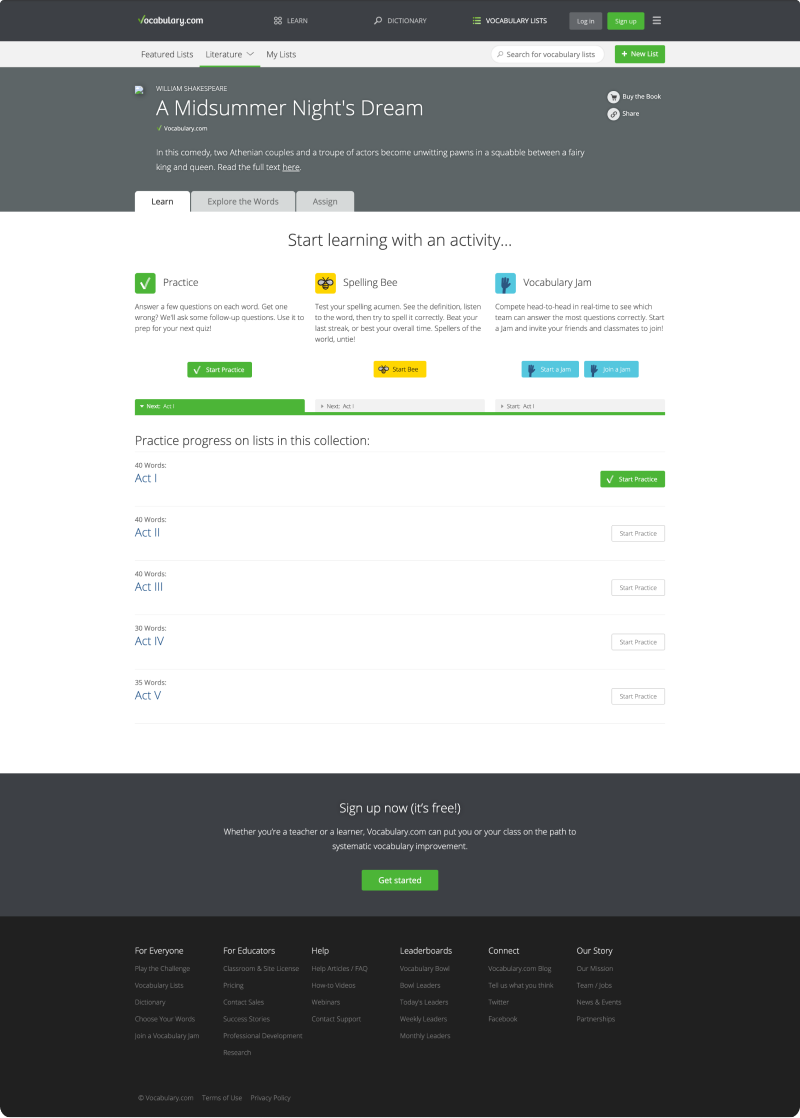Switch to the Explore the Words tab
Image resolution: width=800 pixels, height=1118 pixels.
[x=243, y=202]
